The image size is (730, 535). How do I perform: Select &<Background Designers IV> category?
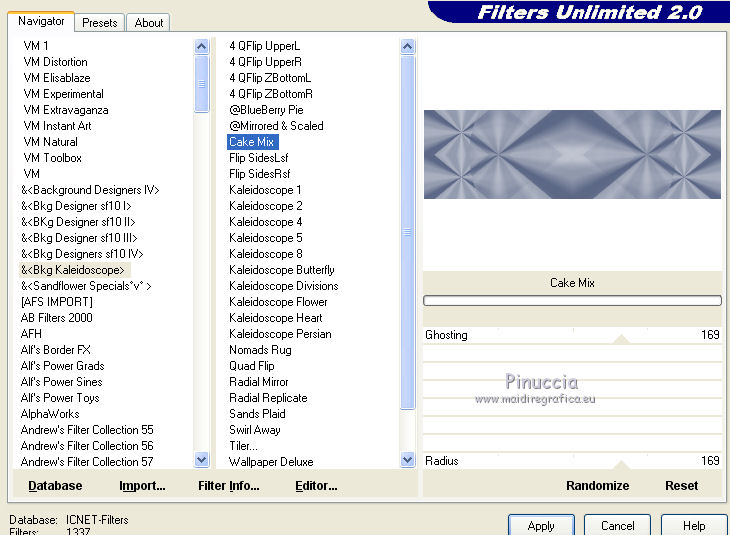pos(90,190)
